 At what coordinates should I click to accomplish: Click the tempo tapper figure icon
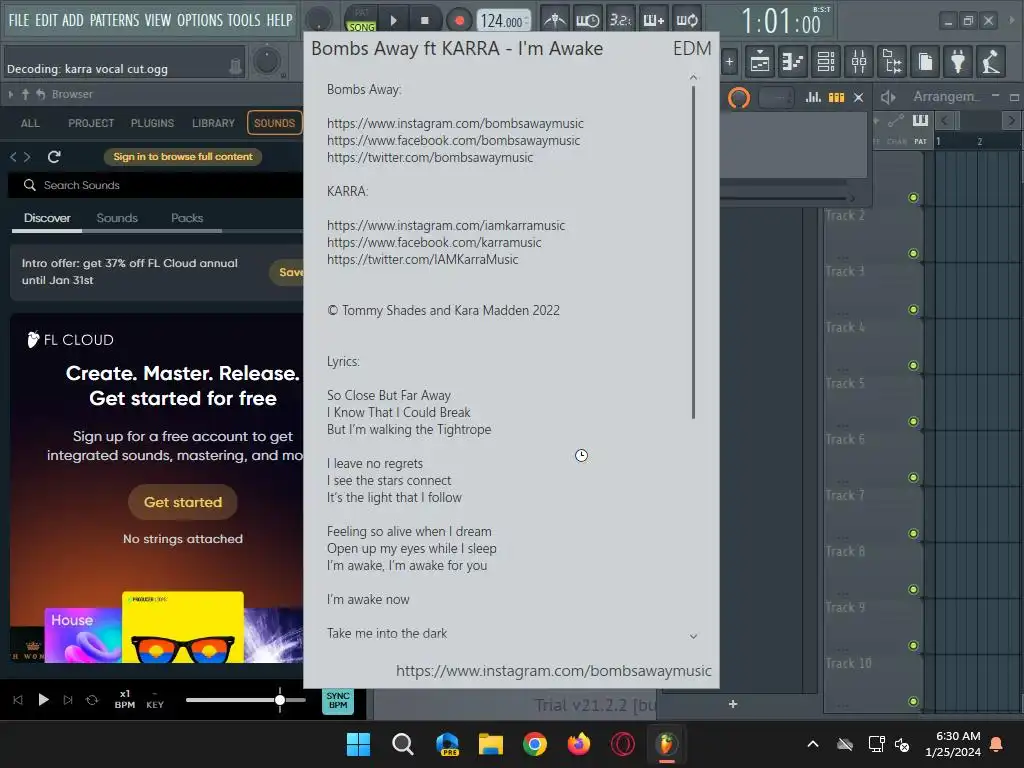coord(991,62)
